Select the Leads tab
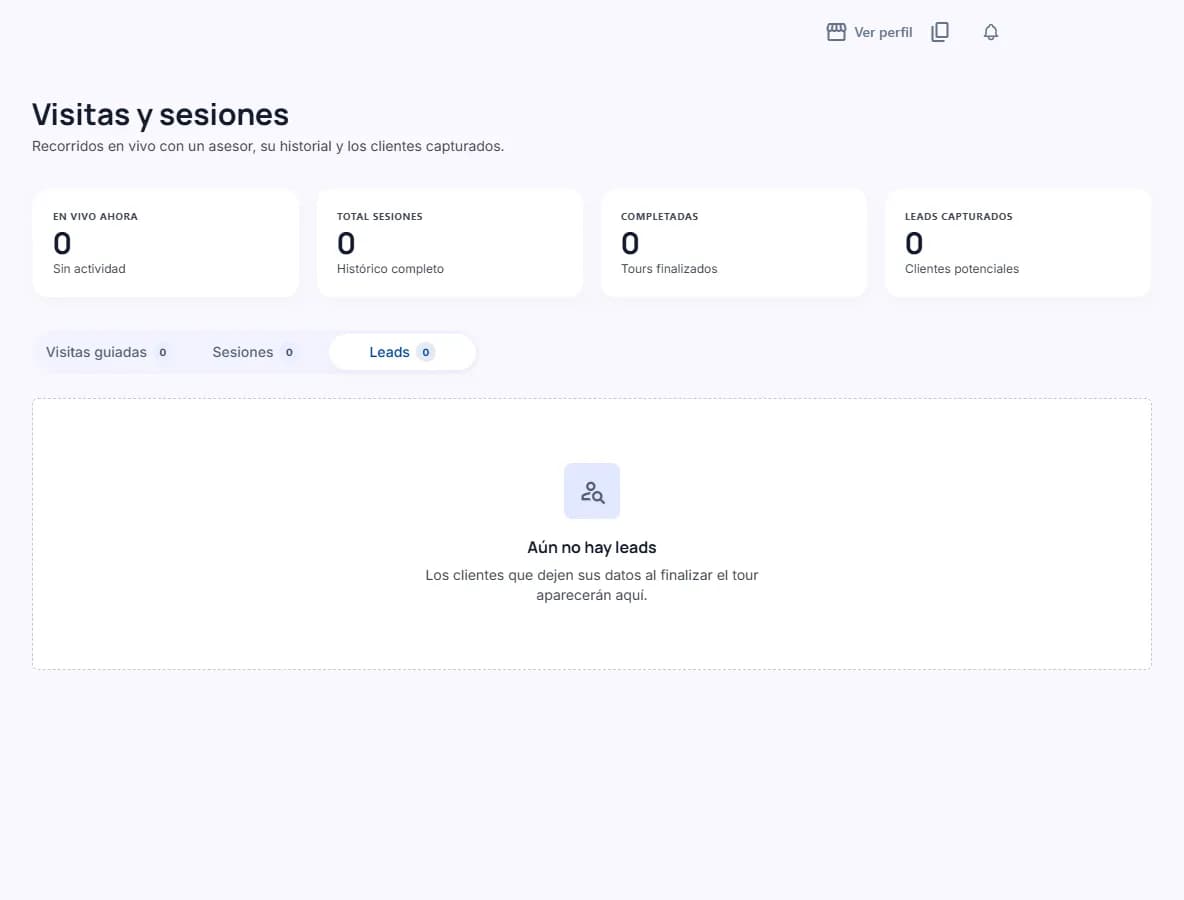Screen dimensions: 1184x900 pyautogui.click(x=402, y=352)
